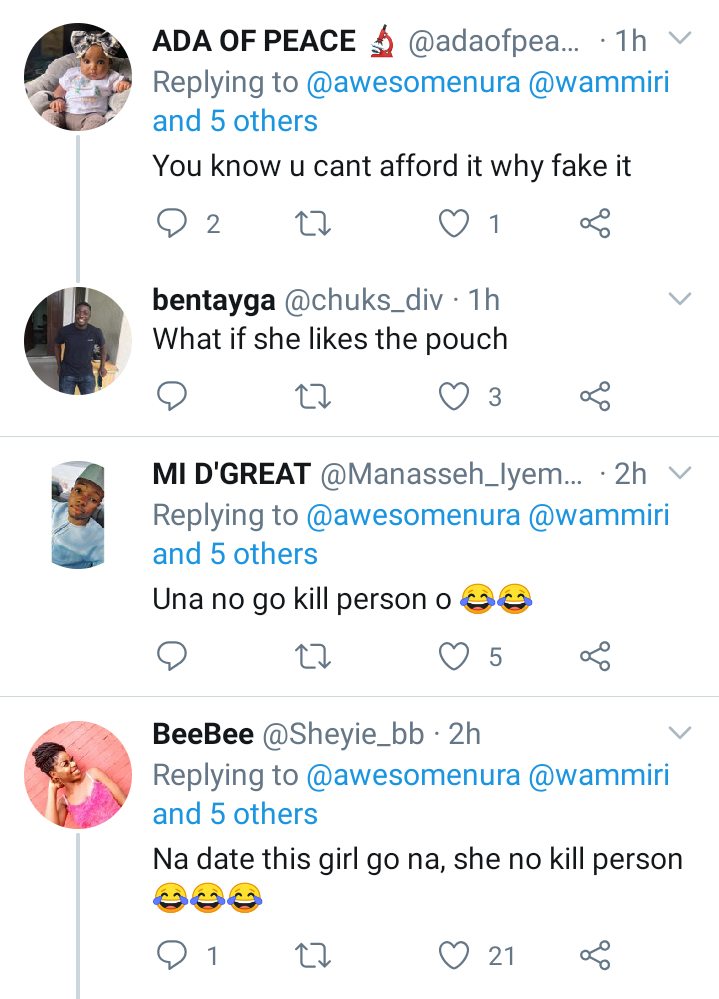Screen dimensions: 719x999
Task: View BeeBee's profile picture
Action: pyautogui.click(x=78, y=774)
